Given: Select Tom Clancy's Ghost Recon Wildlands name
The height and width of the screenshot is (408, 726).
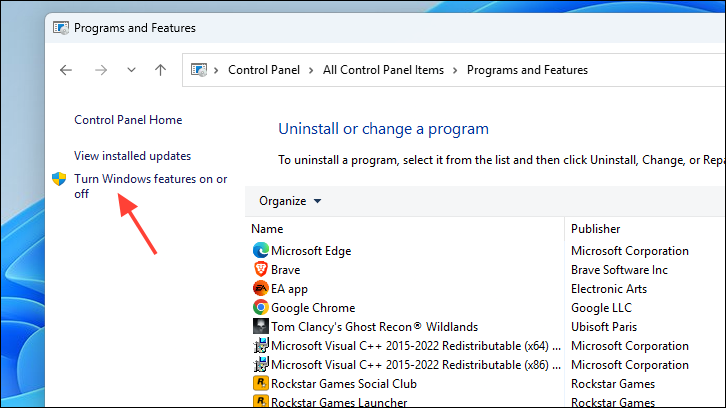Looking at the screenshot, I should point(375,327).
